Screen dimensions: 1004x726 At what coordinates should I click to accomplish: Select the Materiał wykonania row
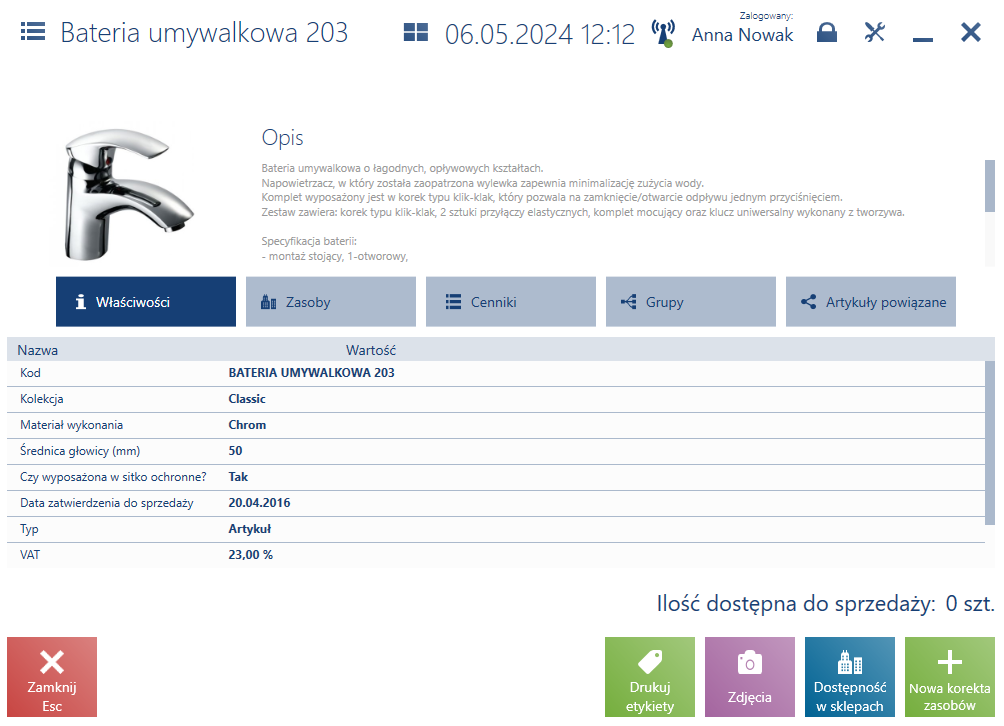click(496, 426)
